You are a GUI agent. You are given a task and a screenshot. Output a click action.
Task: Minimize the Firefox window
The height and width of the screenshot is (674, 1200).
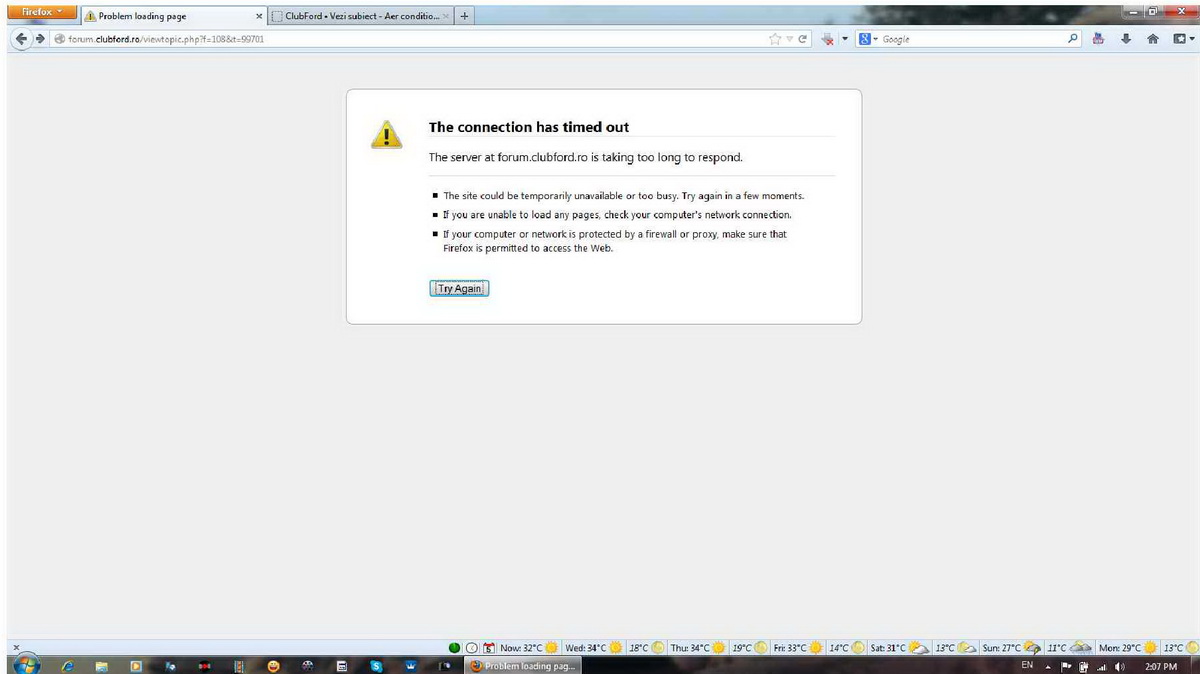(1133, 11)
